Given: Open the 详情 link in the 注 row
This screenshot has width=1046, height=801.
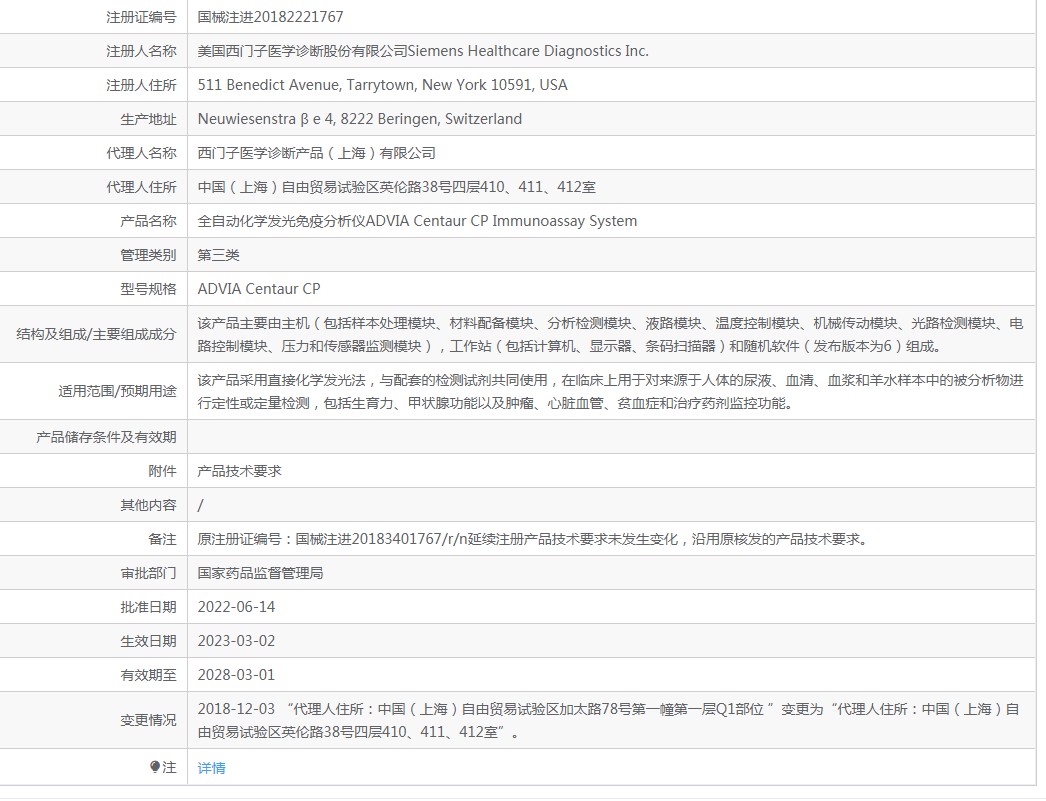Looking at the screenshot, I should click(x=211, y=768).
